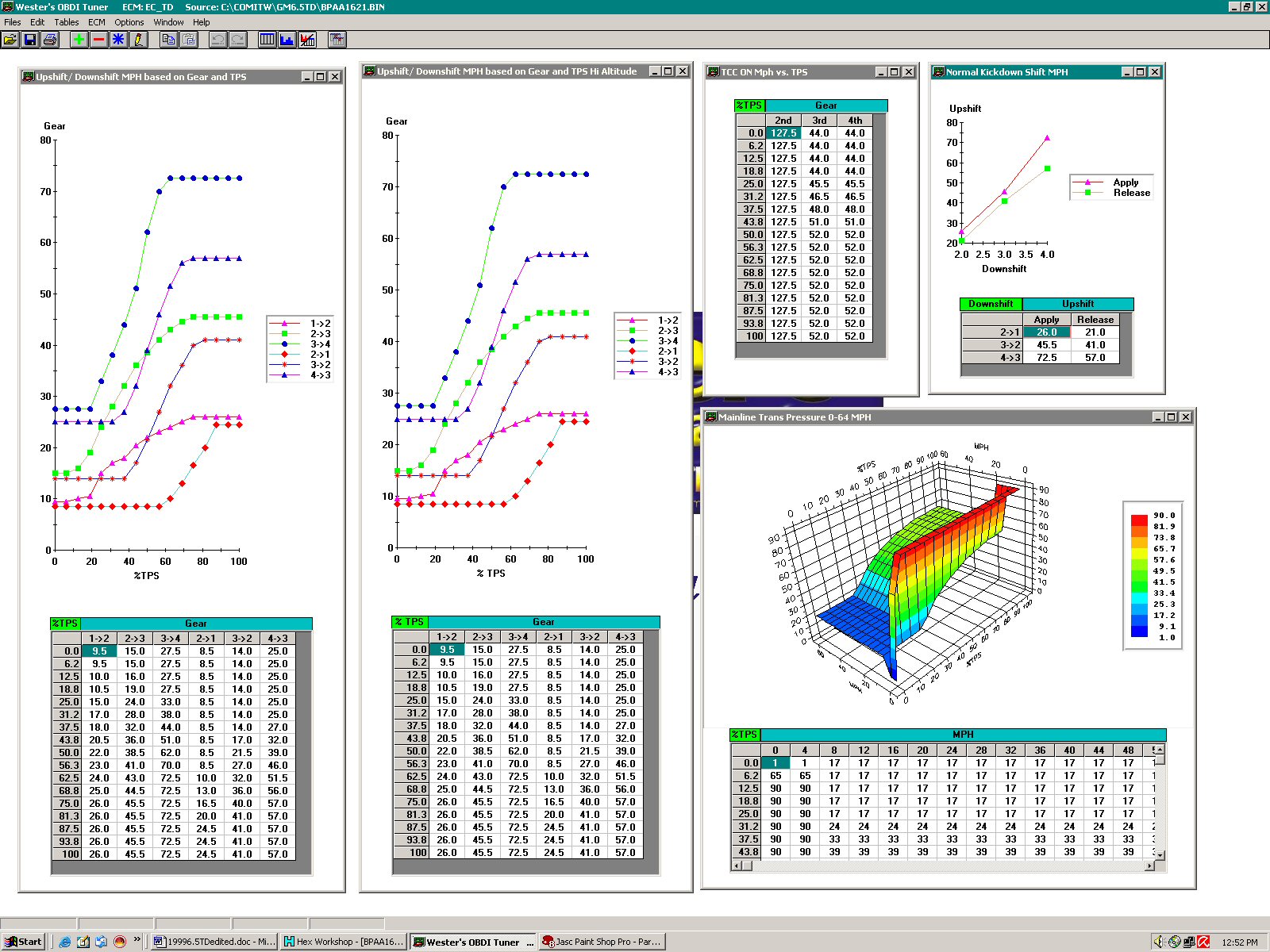
Task: Open the Tables menu
Action: 67,22
